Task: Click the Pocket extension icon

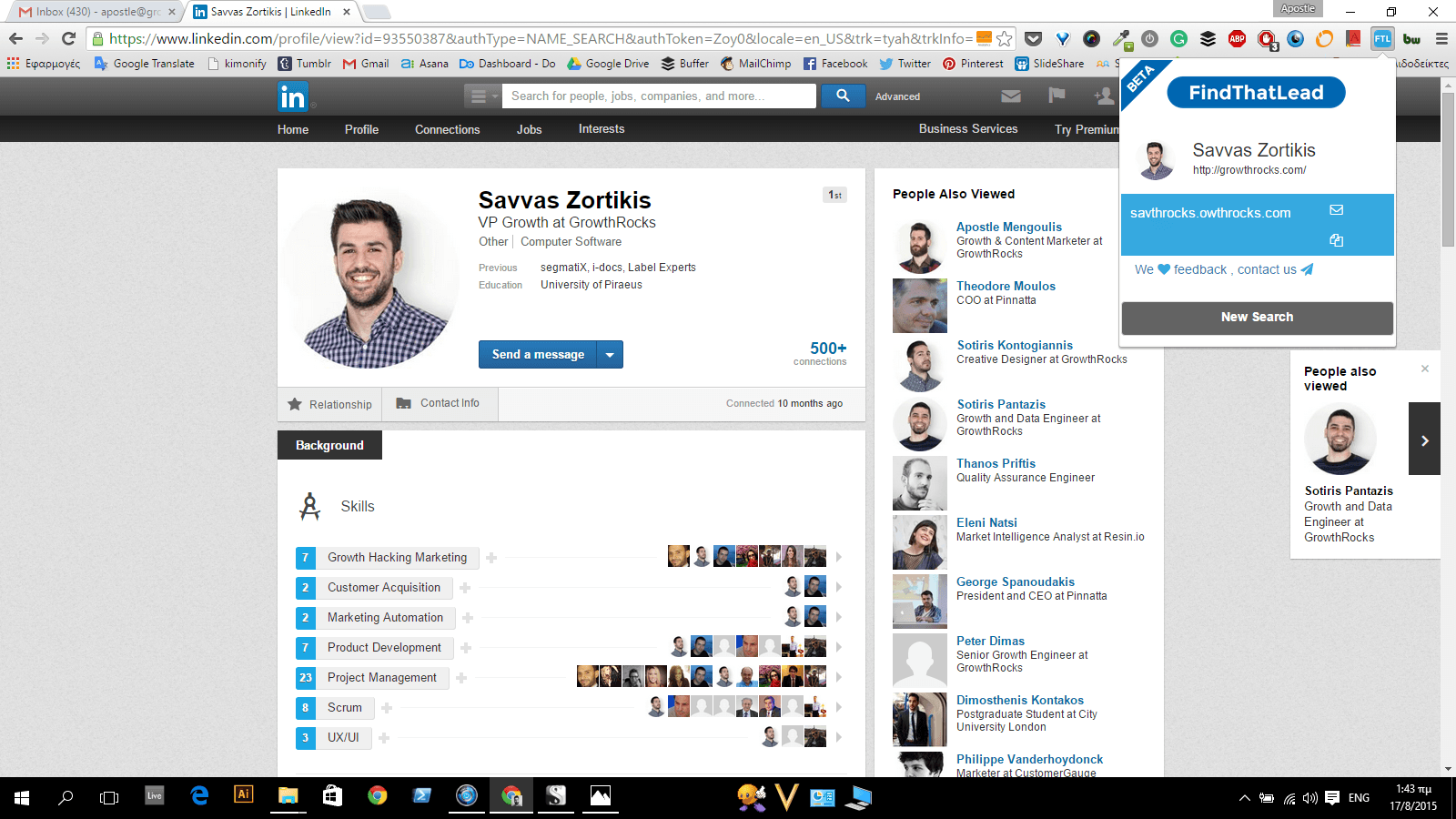Action: click(x=1033, y=38)
